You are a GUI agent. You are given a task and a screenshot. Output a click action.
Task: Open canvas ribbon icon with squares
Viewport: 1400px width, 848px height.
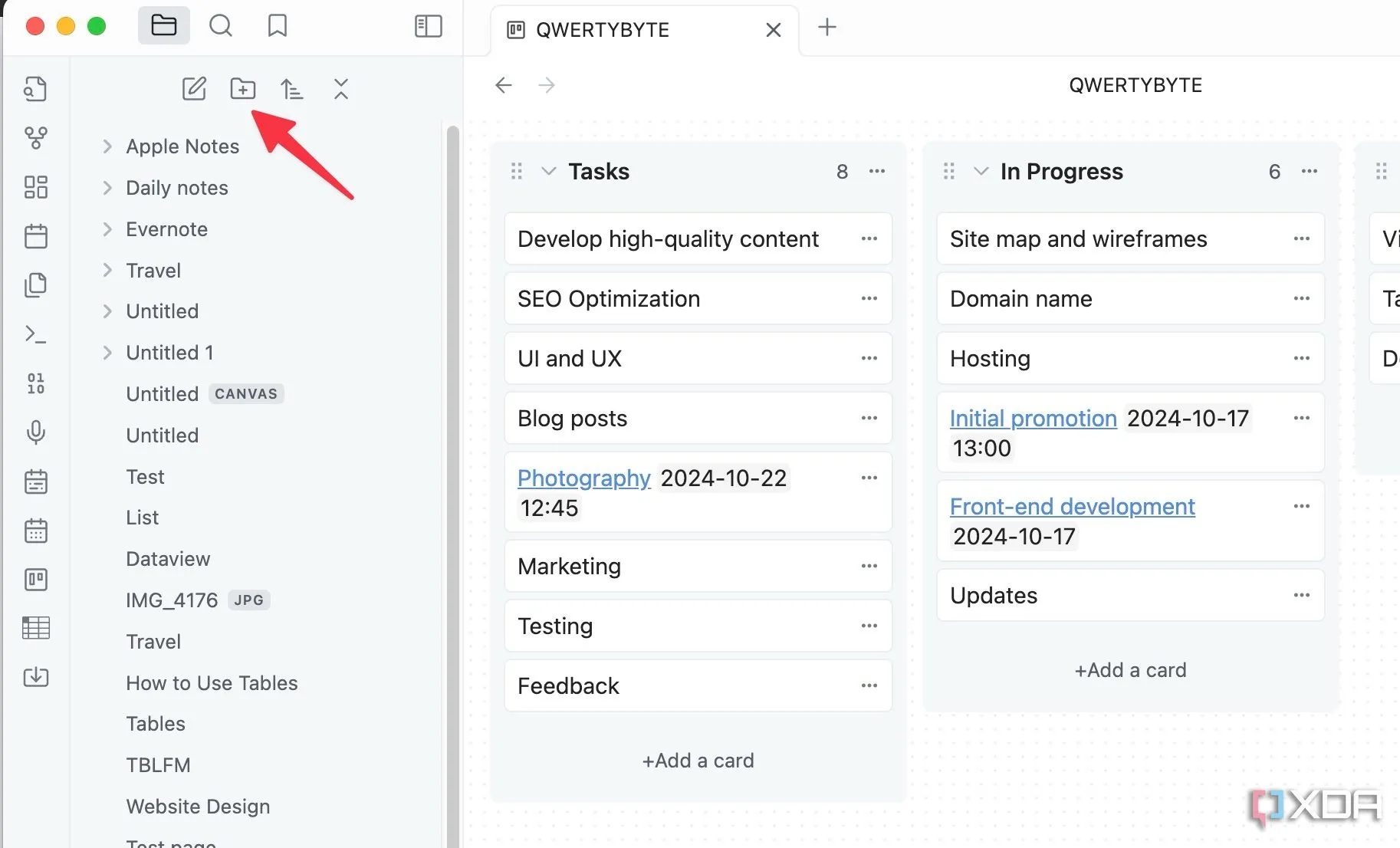[35, 187]
